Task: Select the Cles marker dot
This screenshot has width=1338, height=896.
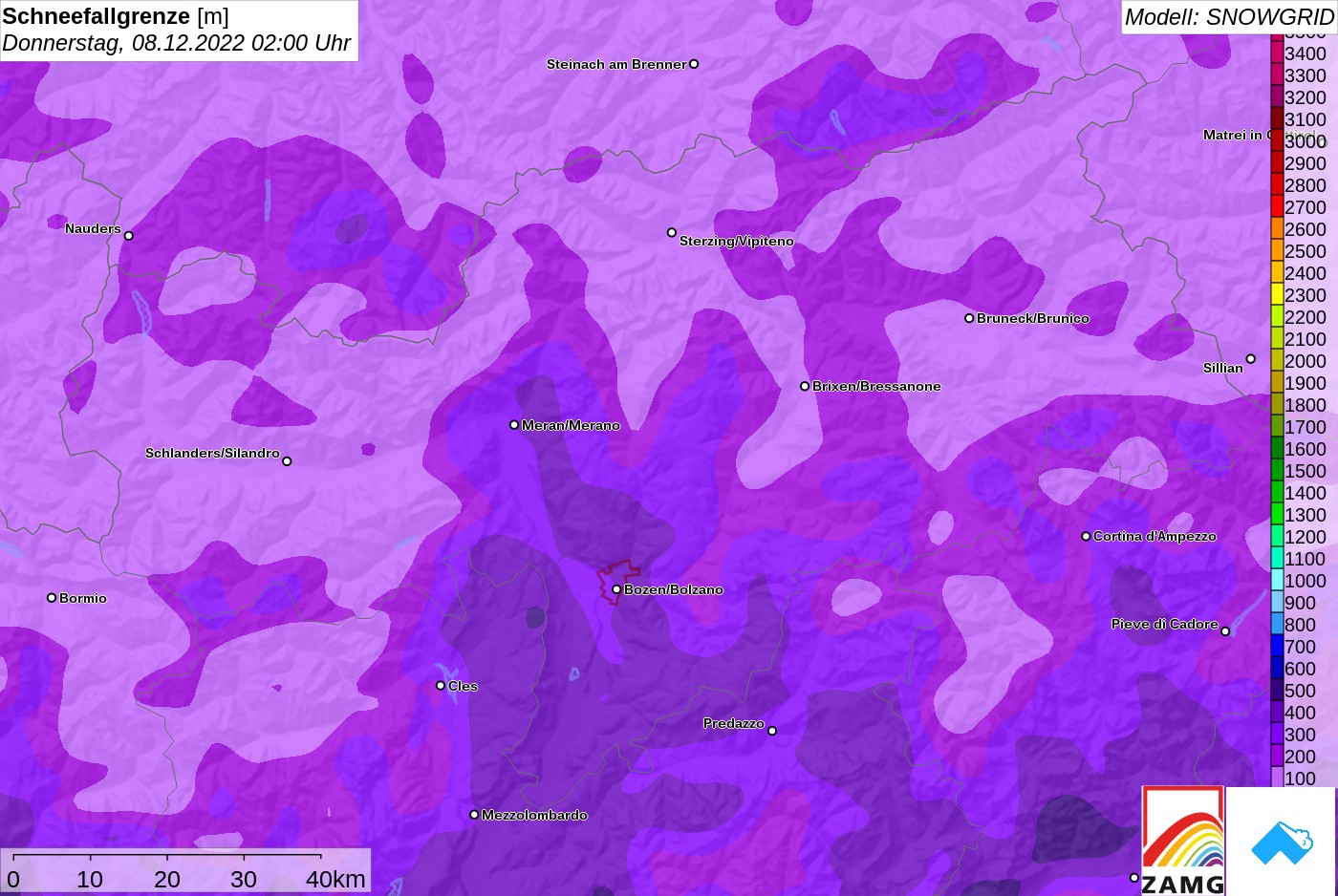Action: pyautogui.click(x=441, y=686)
